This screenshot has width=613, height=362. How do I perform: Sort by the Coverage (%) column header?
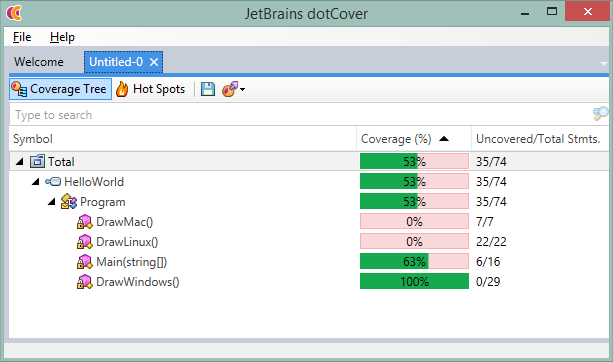(414, 139)
